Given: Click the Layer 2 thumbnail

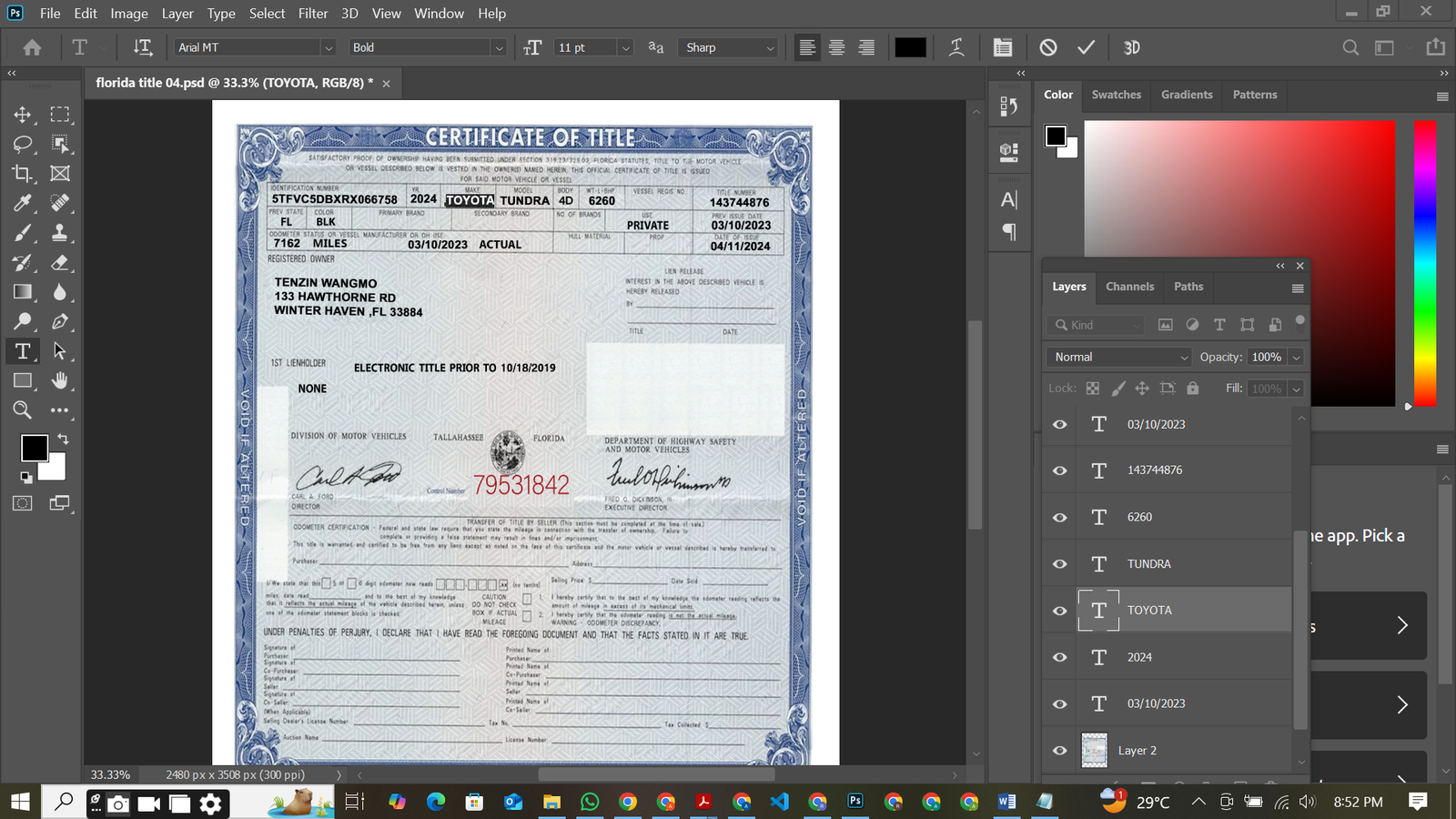Looking at the screenshot, I should pos(1095,751).
